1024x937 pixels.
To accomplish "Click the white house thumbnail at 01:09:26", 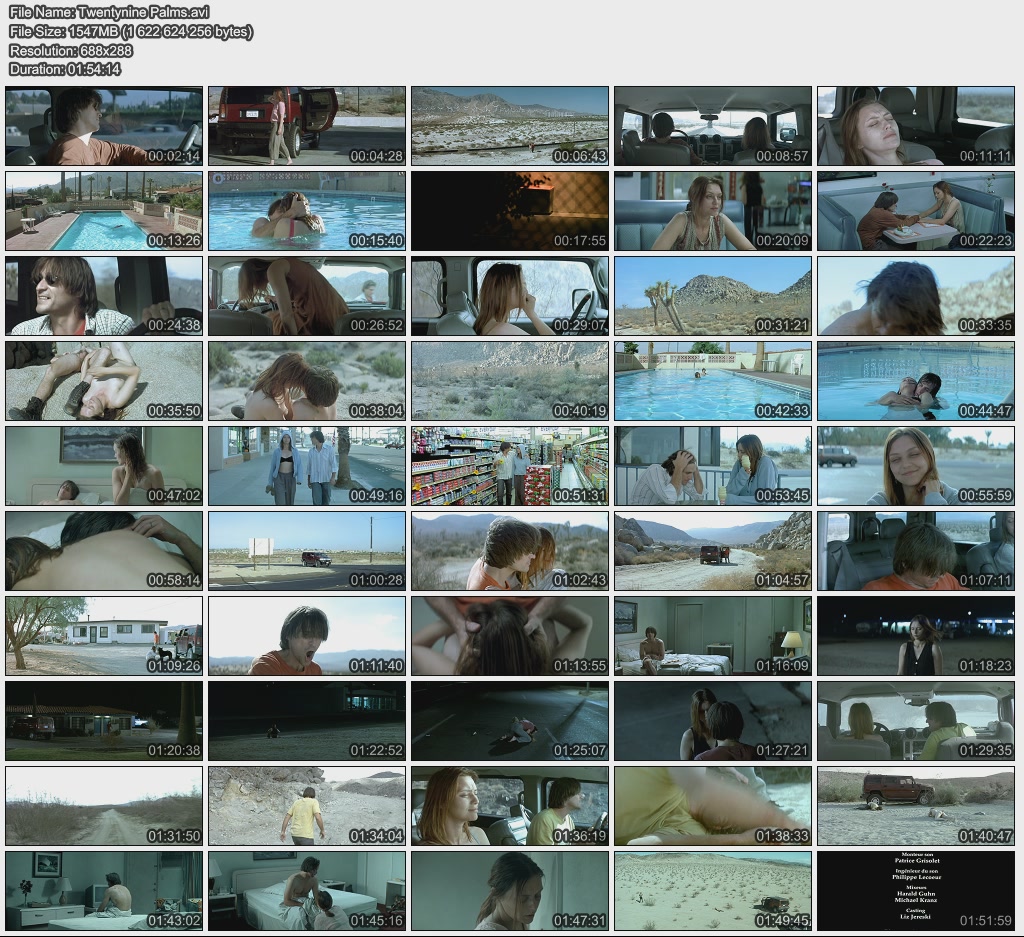I will [104, 636].
